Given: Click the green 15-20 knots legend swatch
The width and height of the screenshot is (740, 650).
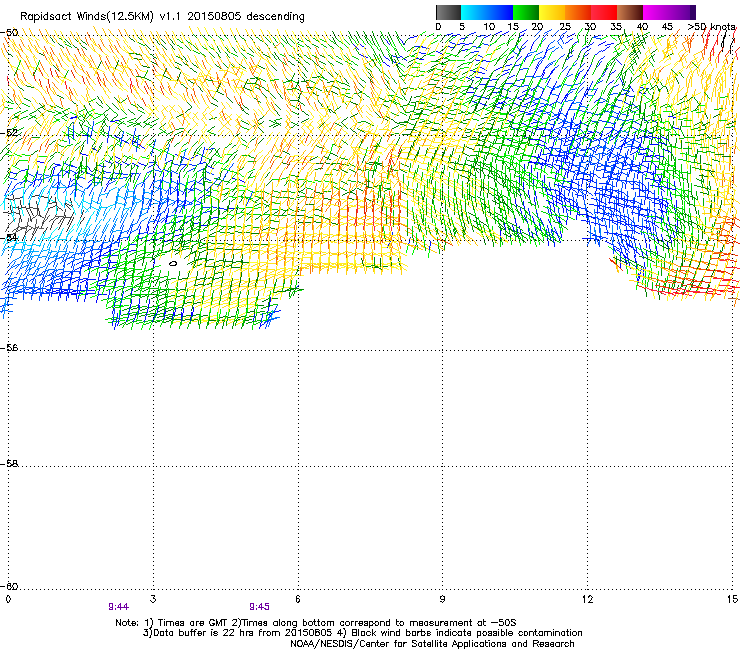Looking at the screenshot, I should tap(526, 12).
